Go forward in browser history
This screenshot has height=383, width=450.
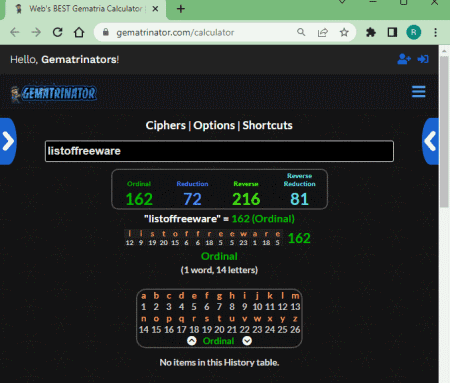pos(36,32)
